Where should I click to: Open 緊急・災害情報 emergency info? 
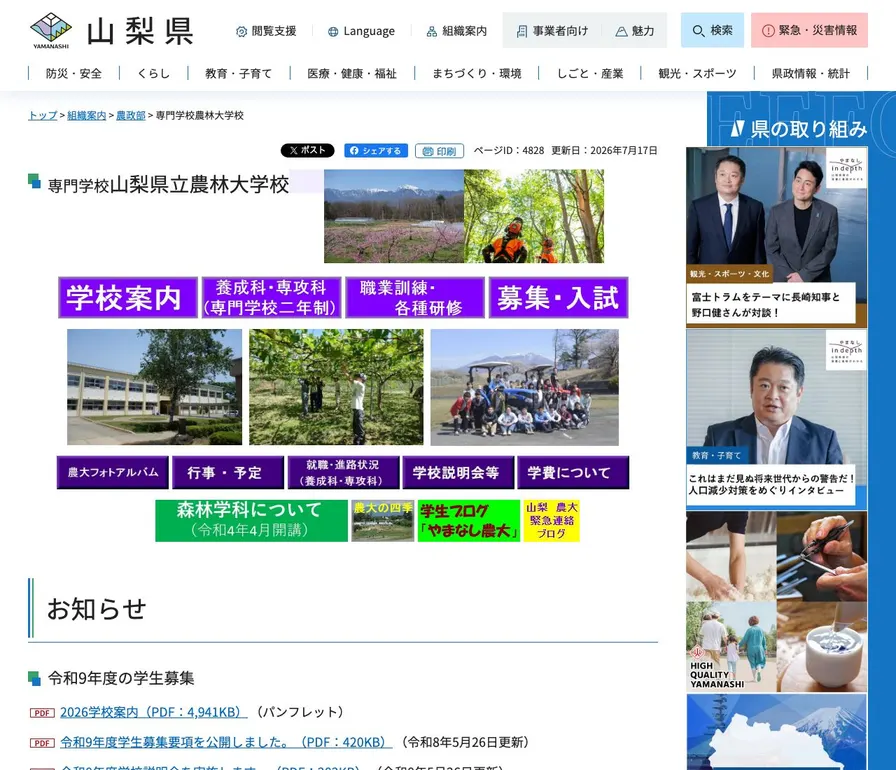click(x=809, y=30)
